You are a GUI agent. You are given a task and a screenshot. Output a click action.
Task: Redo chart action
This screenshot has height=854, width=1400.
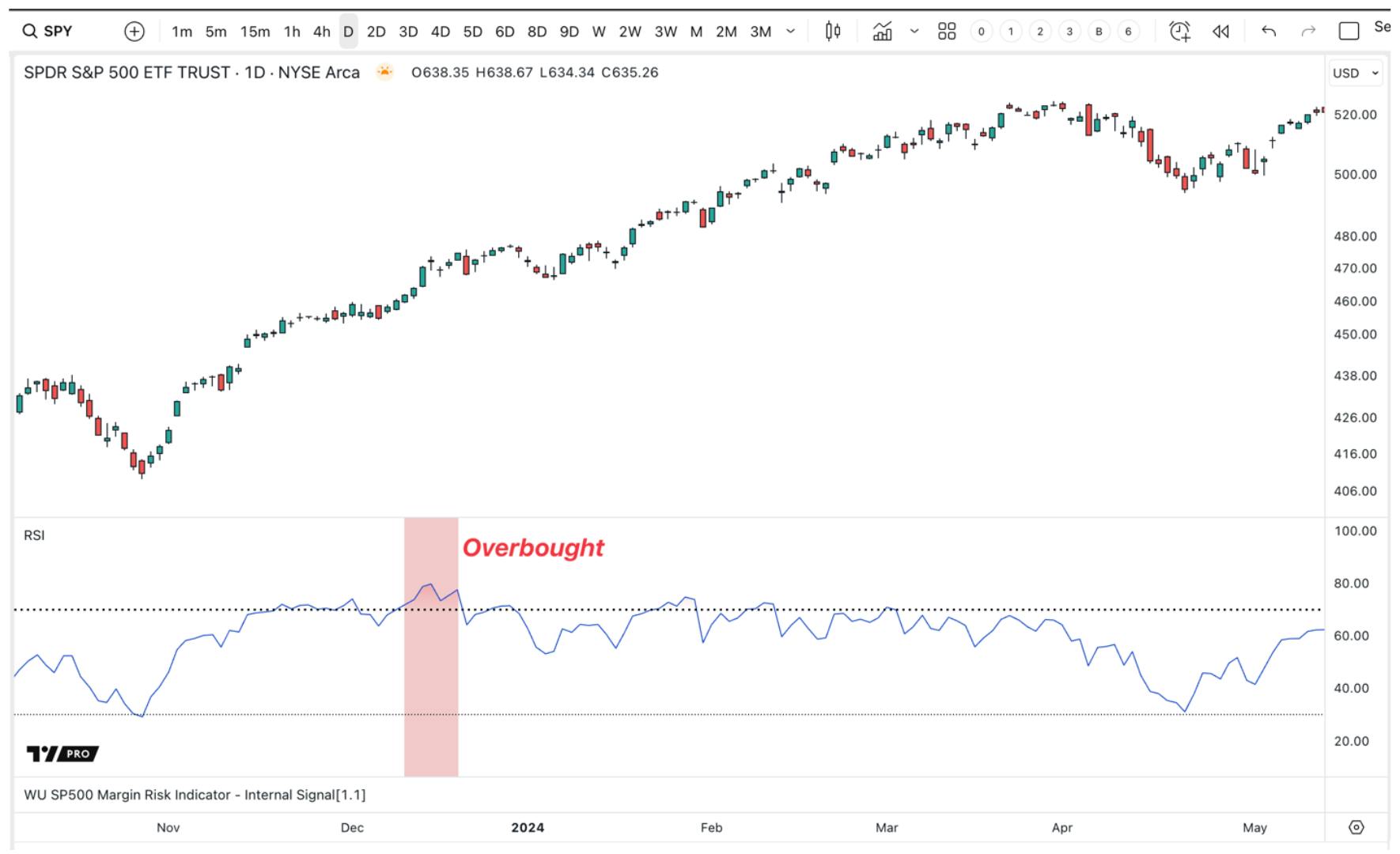point(1308,32)
